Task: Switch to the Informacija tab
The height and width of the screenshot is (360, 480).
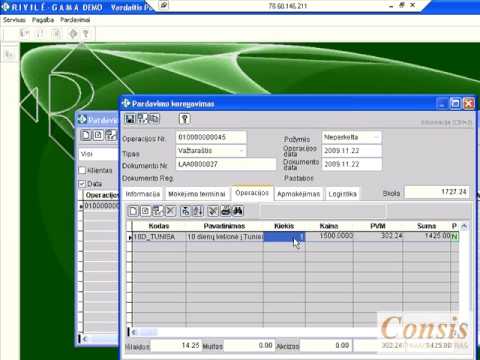Action: tap(143, 194)
